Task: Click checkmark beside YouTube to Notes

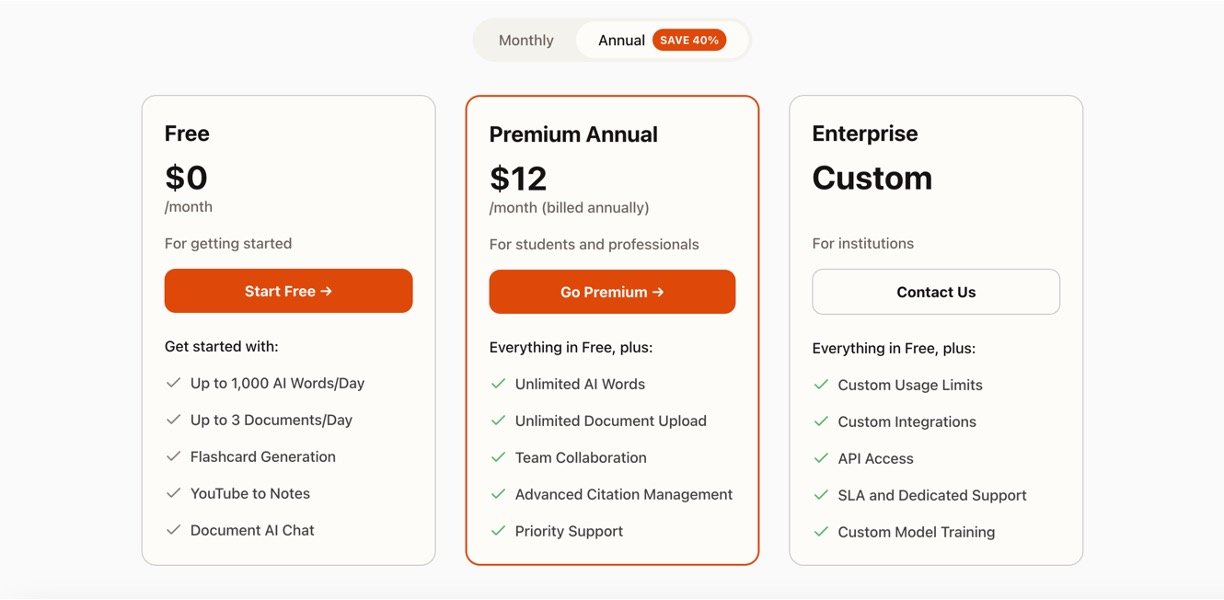Action: (173, 494)
